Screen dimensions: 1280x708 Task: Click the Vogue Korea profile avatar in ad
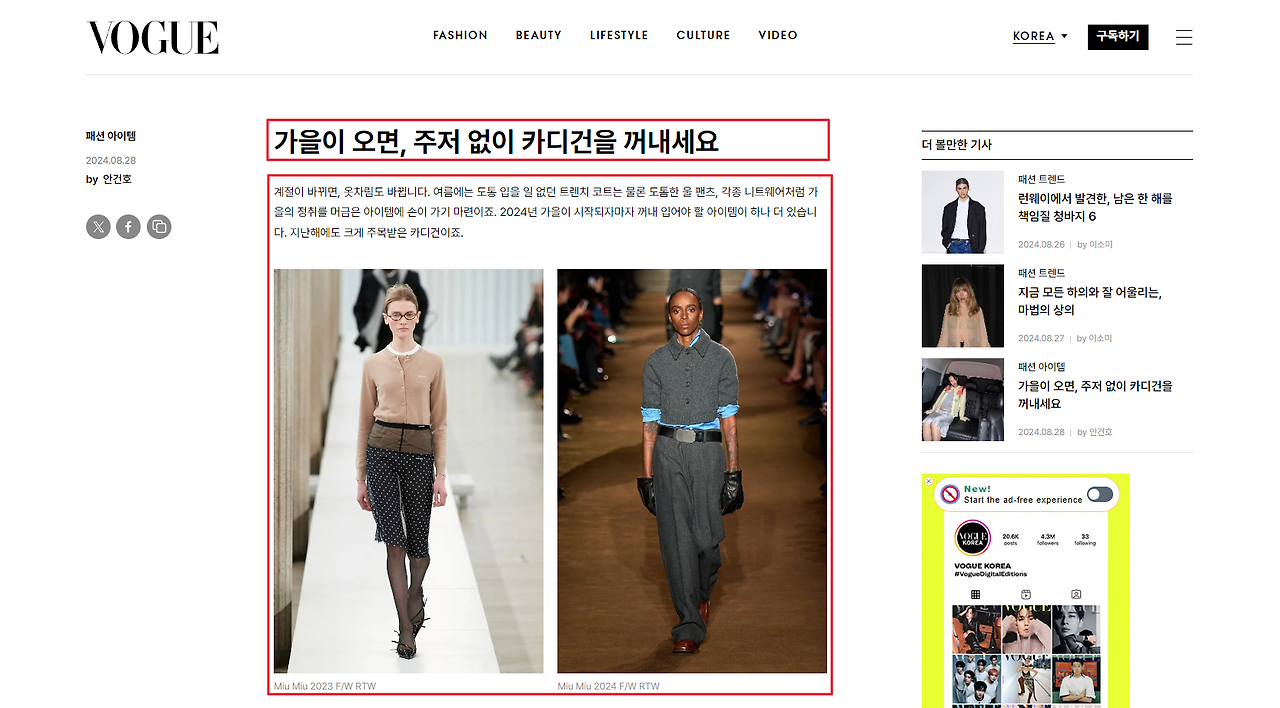point(973,538)
